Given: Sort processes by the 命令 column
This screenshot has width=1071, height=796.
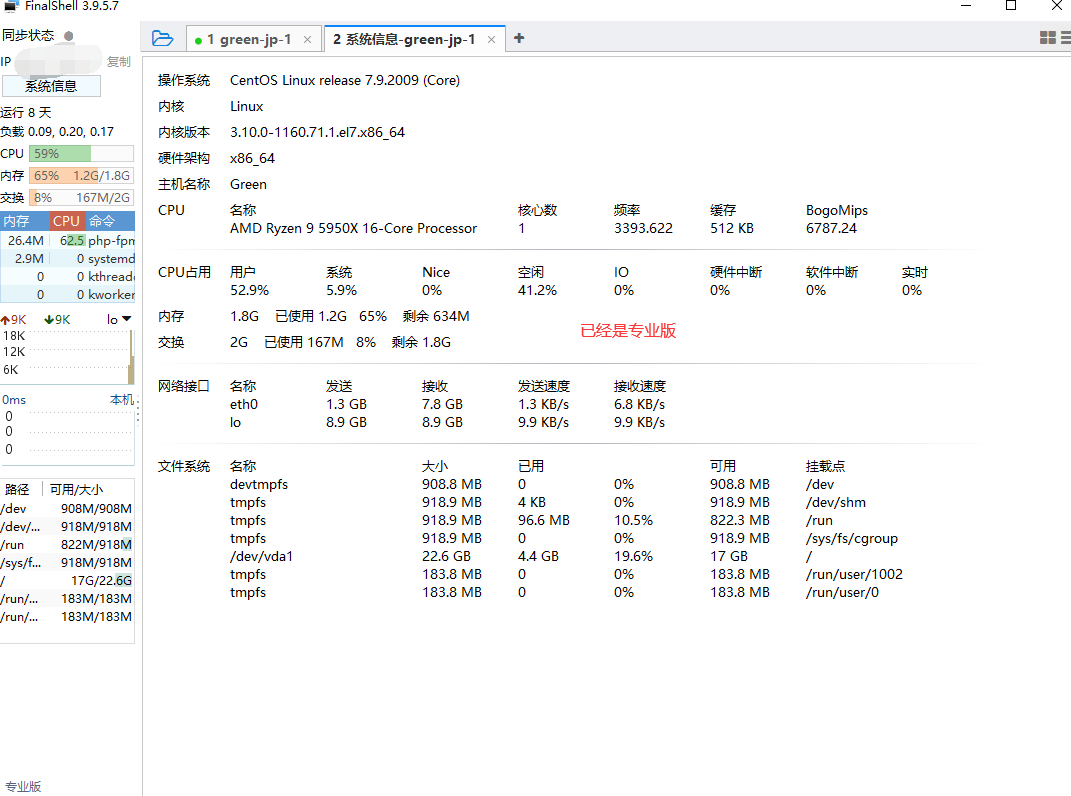Looking at the screenshot, I should coord(105,220).
